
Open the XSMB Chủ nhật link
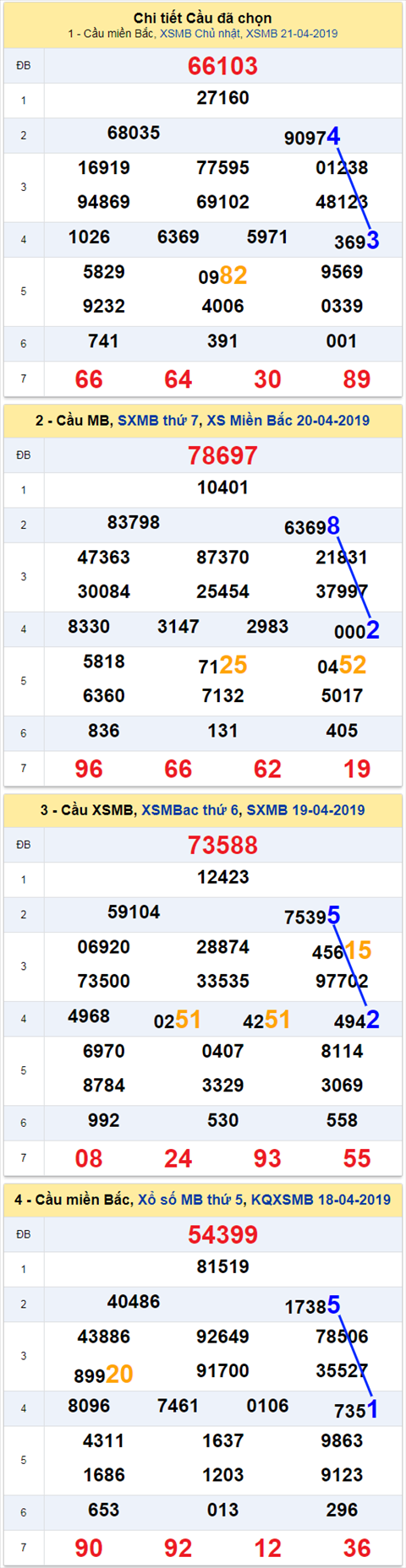tap(200, 34)
